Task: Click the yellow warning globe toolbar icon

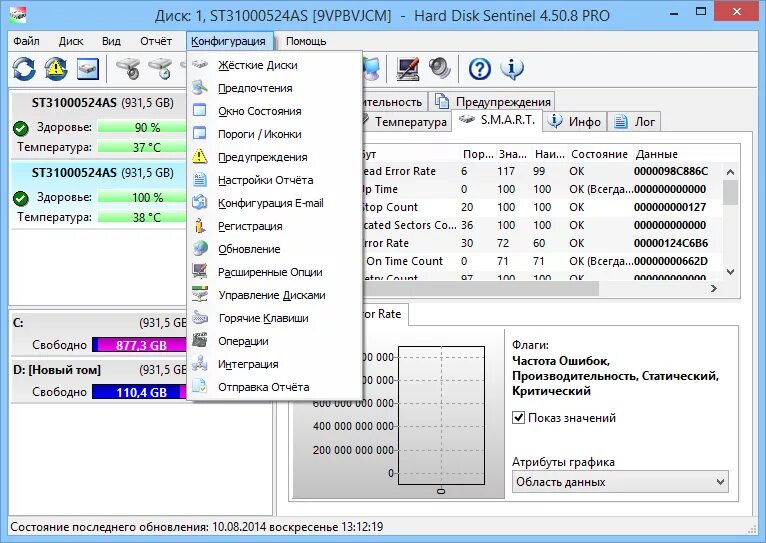Action: coord(56,69)
